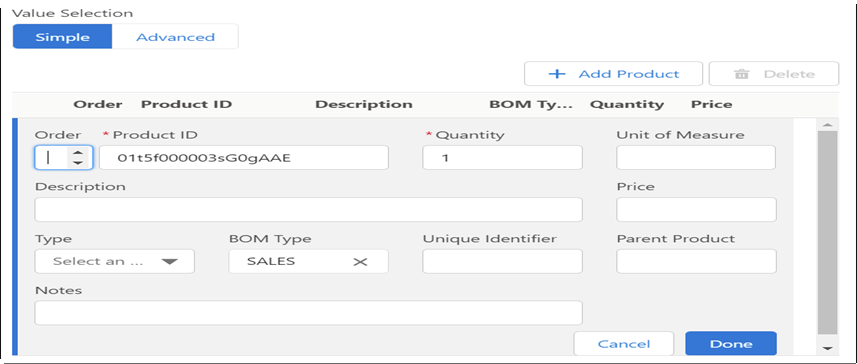Image resolution: width=857 pixels, height=364 pixels.
Task: Click the Unit of Measure field
Action: click(696, 157)
